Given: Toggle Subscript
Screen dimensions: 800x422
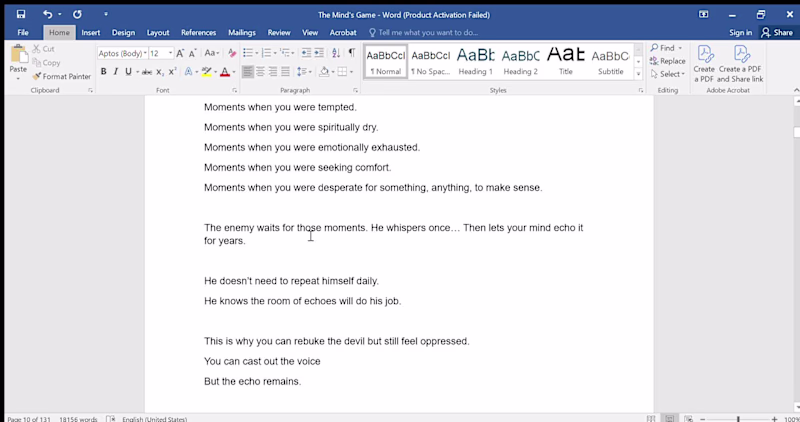Looking at the screenshot, I should (x=160, y=72).
